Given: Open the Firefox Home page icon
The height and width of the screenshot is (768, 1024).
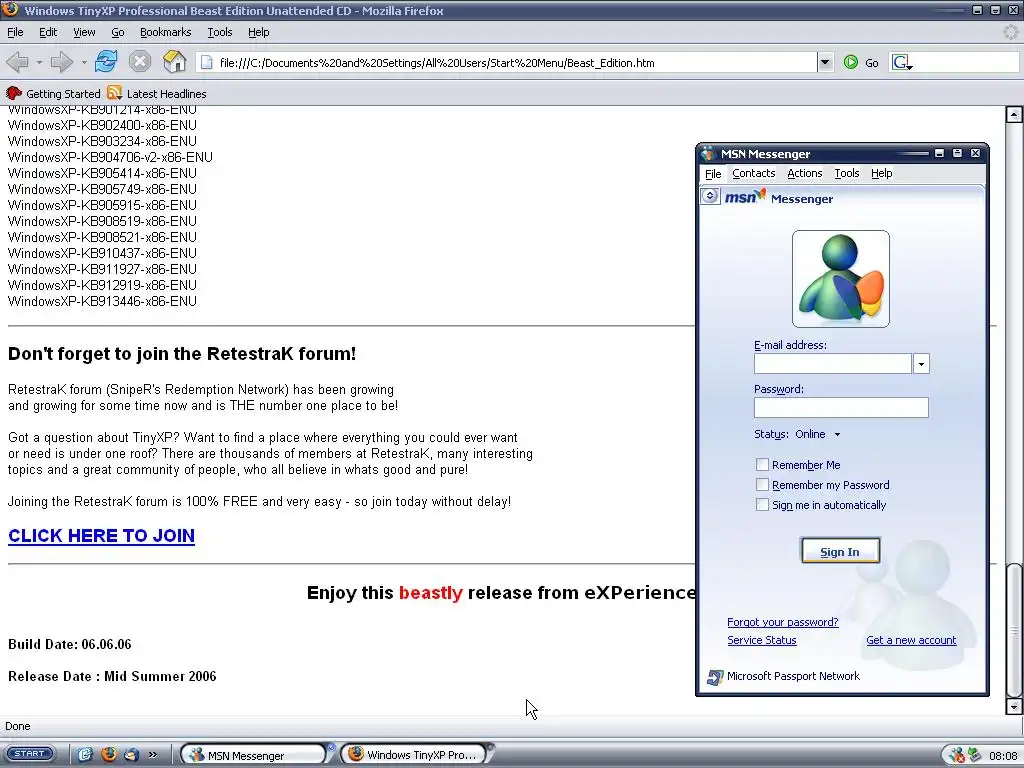Looking at the screenshot, I should 174,62.
